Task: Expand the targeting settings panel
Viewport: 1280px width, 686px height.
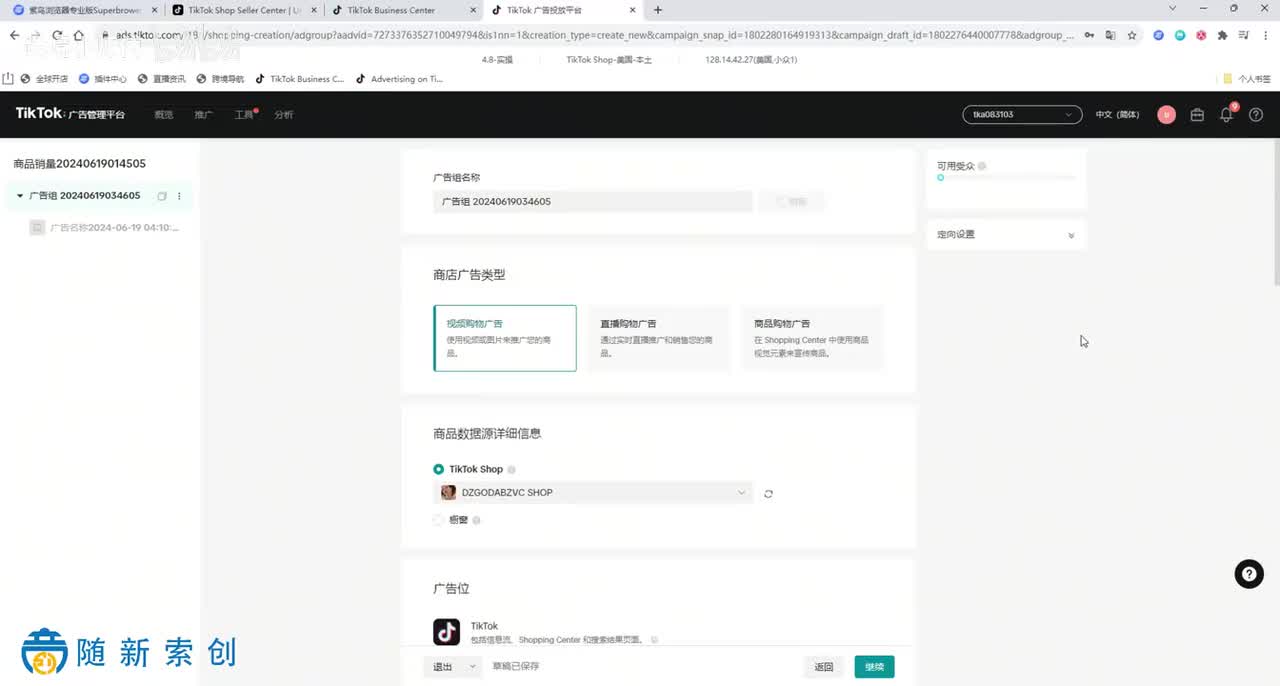Action: click(x=1006, y=235)
